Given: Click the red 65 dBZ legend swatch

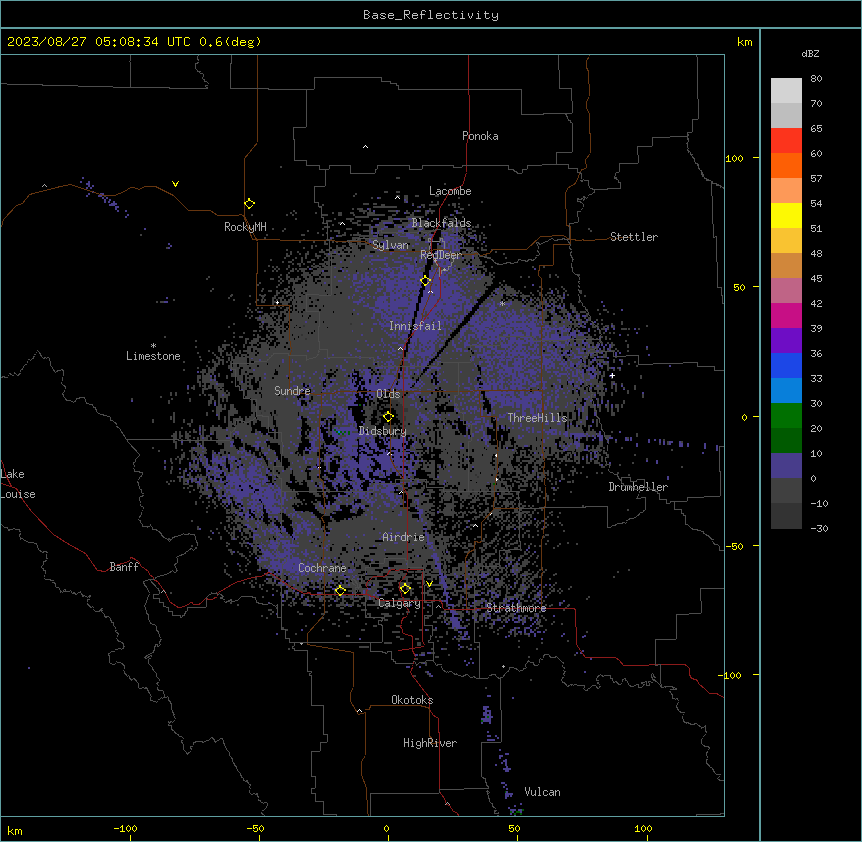Looking at the screenshot, I should pyautogui.click(x=786, y=140).
